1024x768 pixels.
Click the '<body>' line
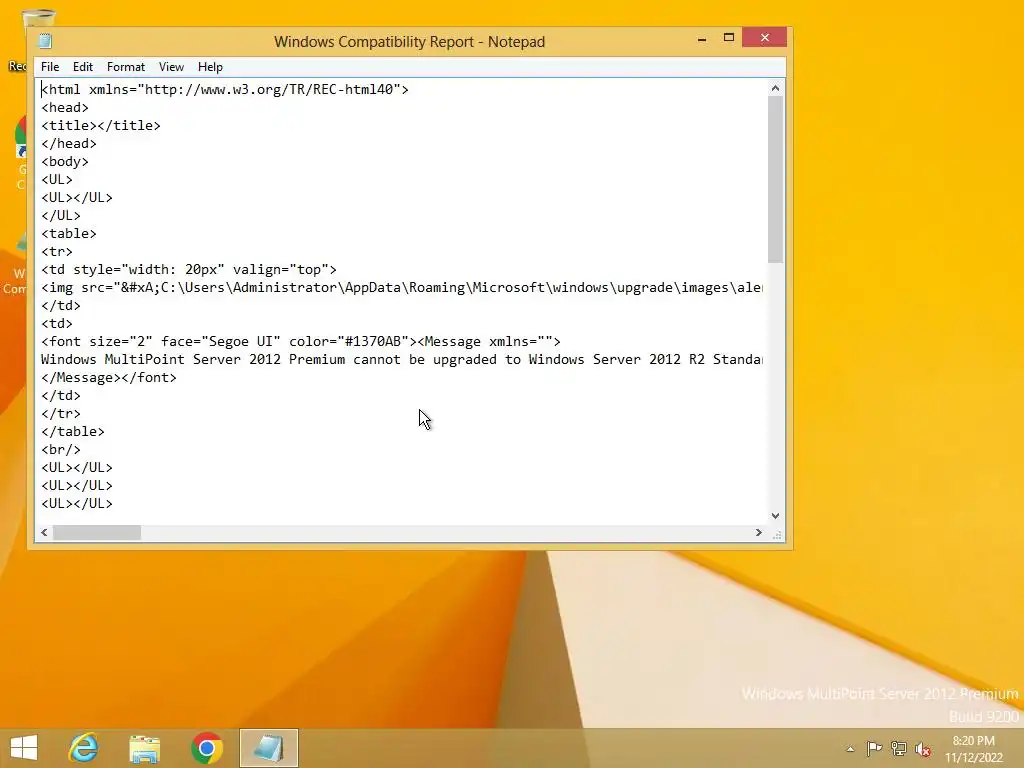[65, 161]
